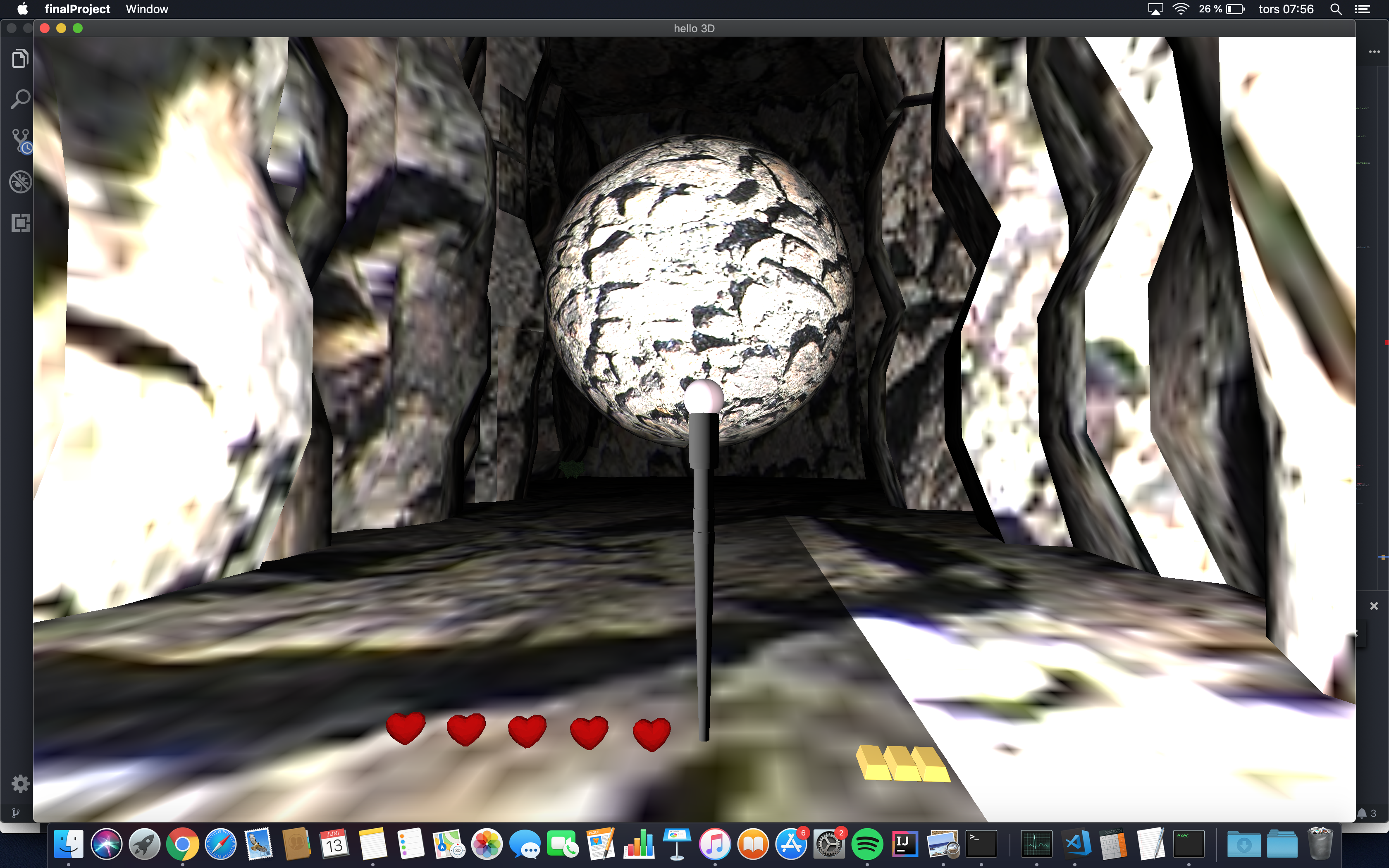Open IntelliJ IDEA from the Dock
Image resolution: width=1389 pixels, height=868 pixels.
(905, 844)
